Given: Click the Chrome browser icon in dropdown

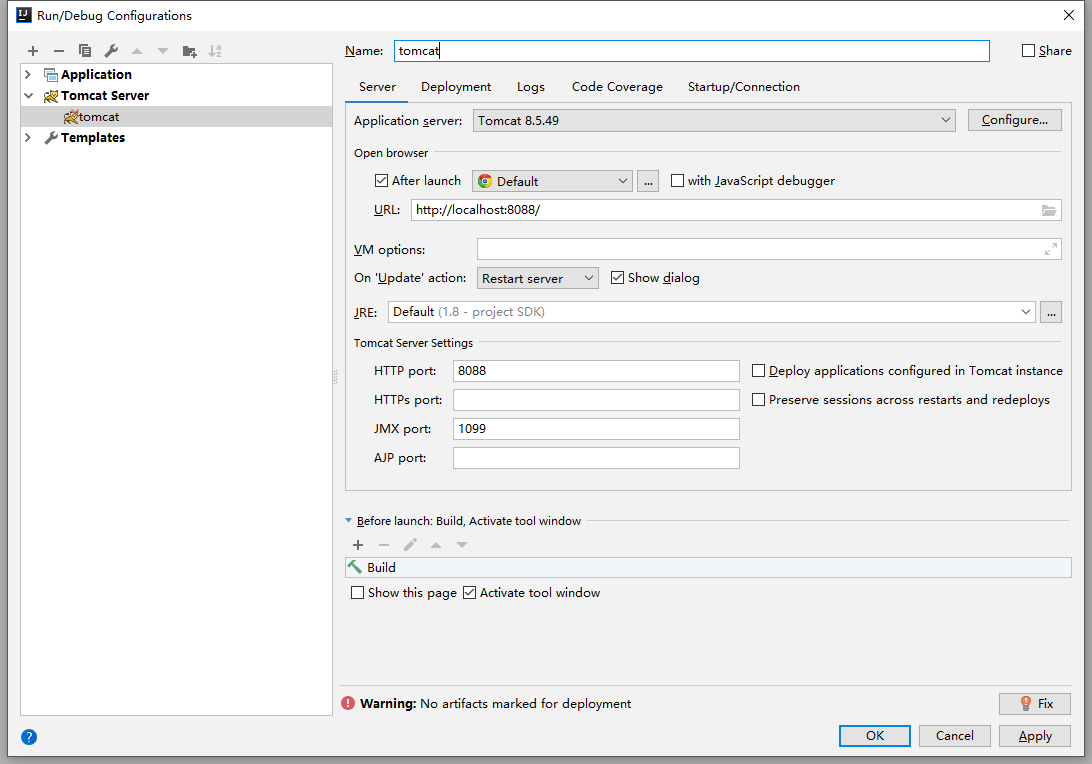Looking at the screenshot, I should pyautogui.click(x=485, y=181).
